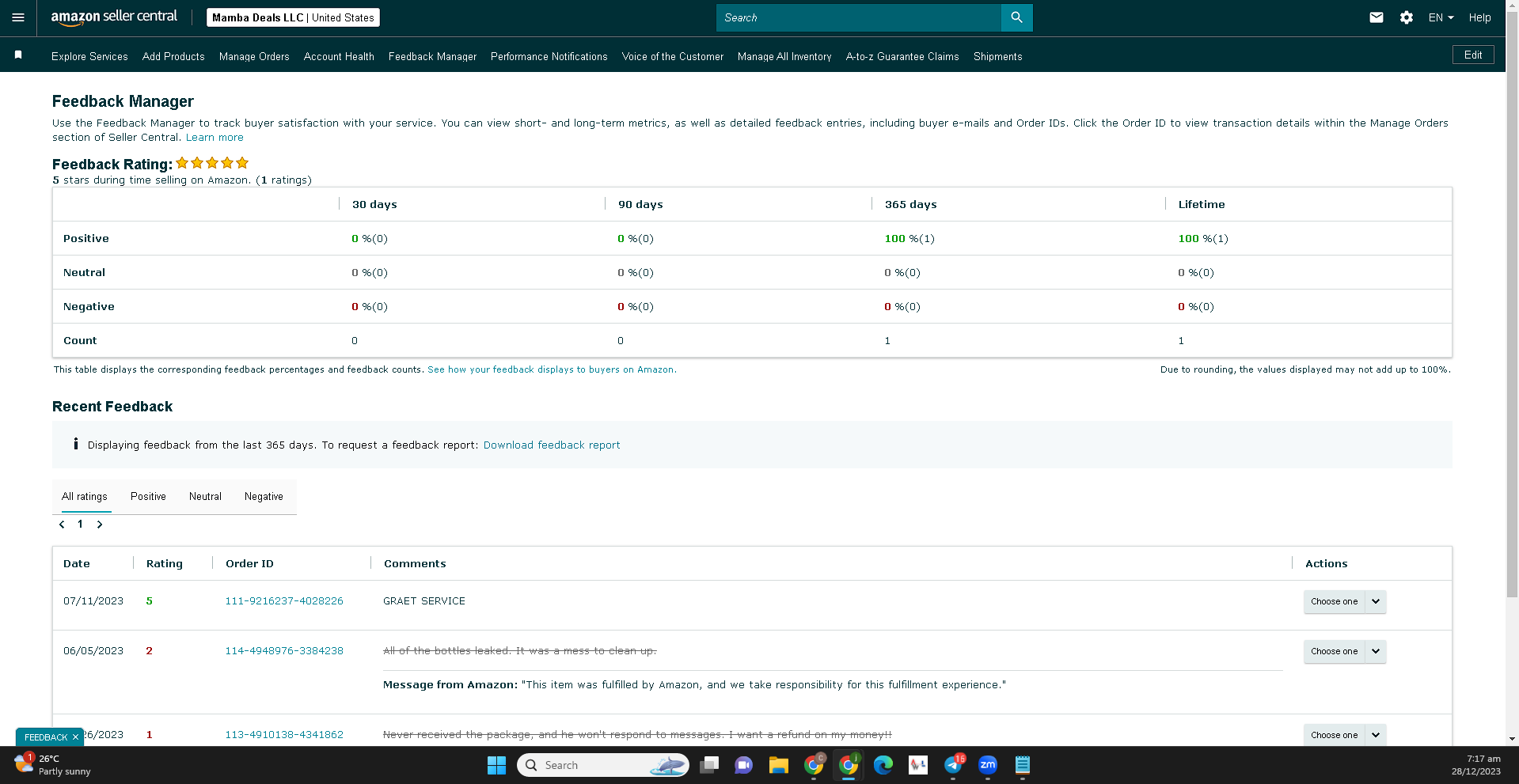1519x784 pixels.
Task: Click page number 1 in pagination
Action: tap(80, 525)
